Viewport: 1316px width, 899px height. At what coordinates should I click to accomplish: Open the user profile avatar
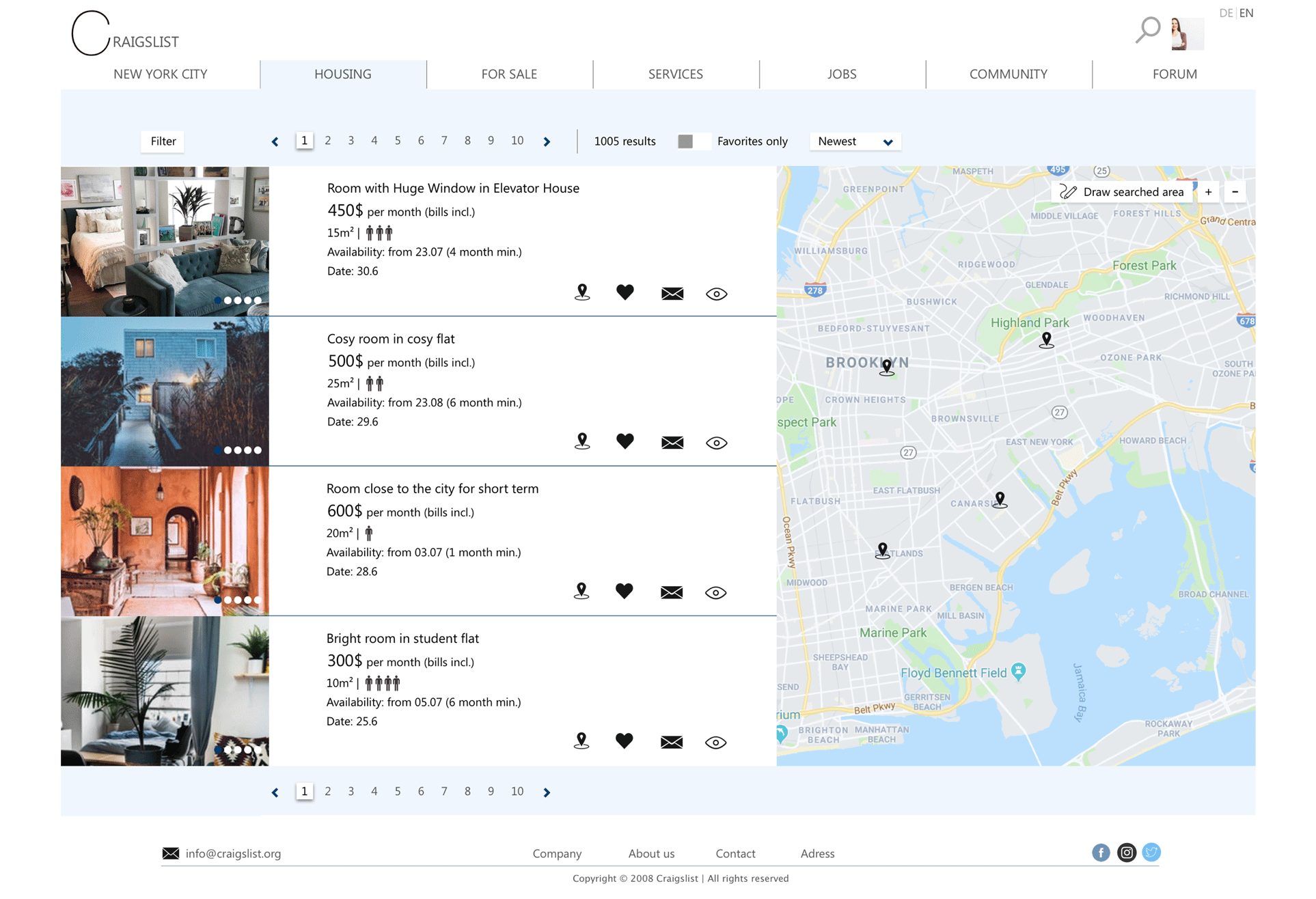tap(1188, 33)
